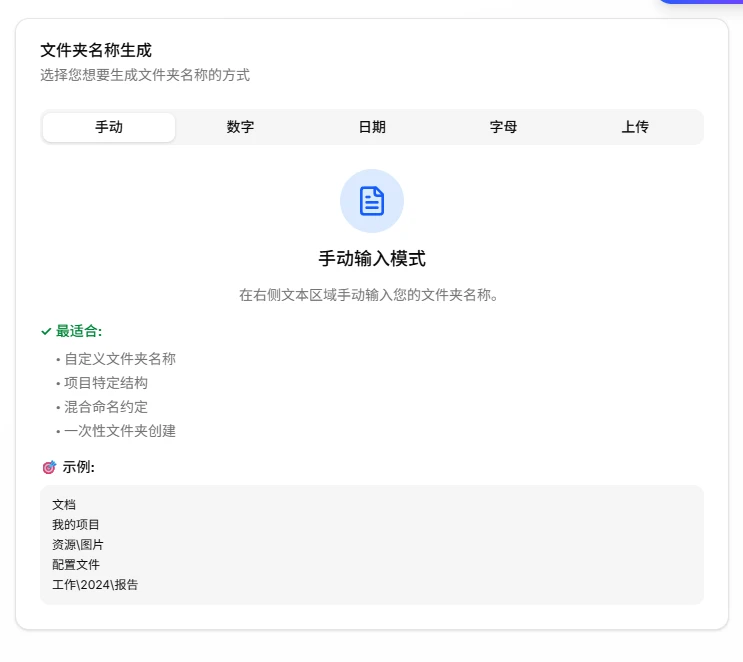
Task: Click the 文件夹名称生成 title
Action: pos(96,50)
